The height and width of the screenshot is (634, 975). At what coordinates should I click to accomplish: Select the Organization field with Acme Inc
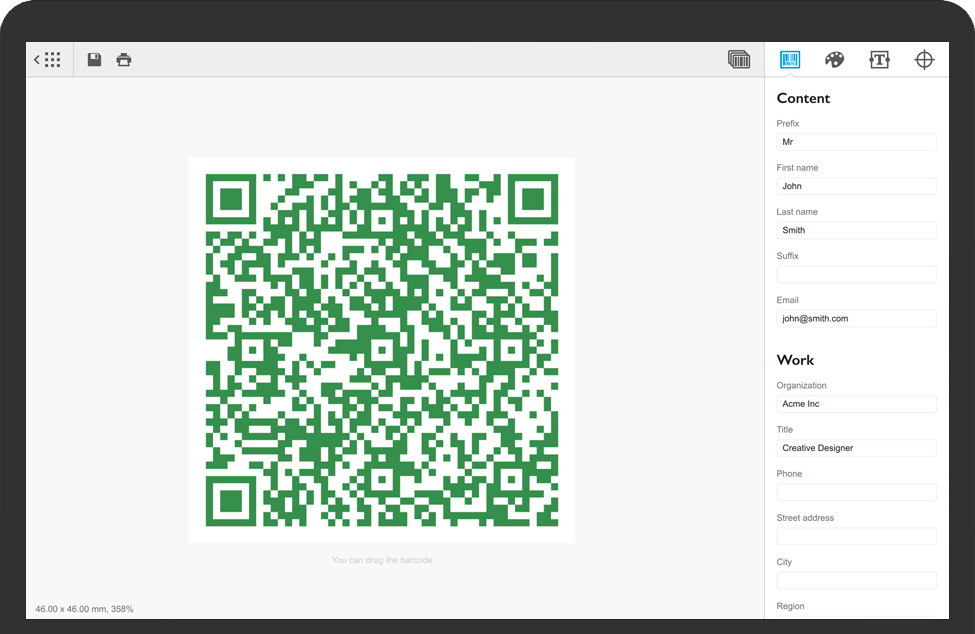856,404
